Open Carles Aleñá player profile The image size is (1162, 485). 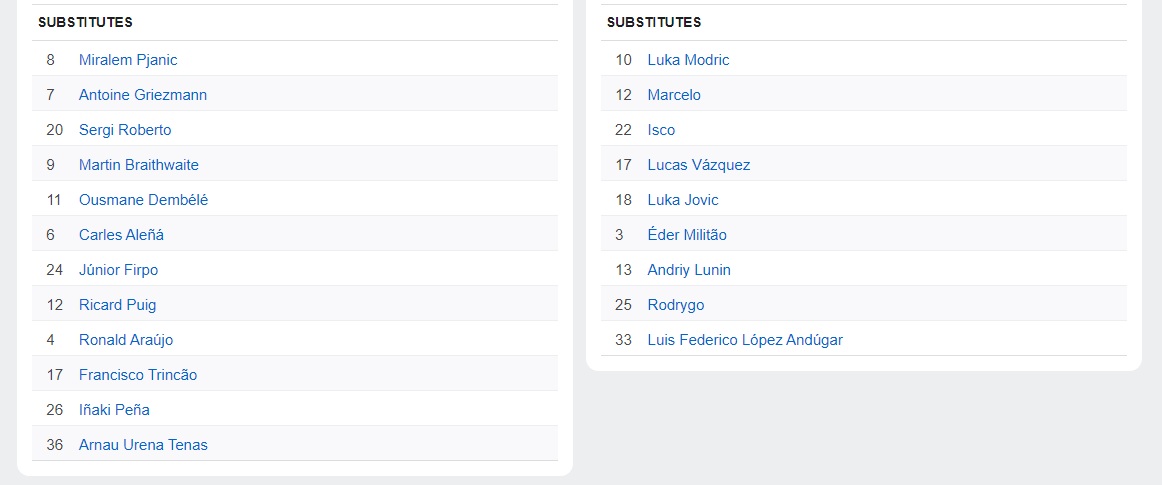tap(122, 235)
